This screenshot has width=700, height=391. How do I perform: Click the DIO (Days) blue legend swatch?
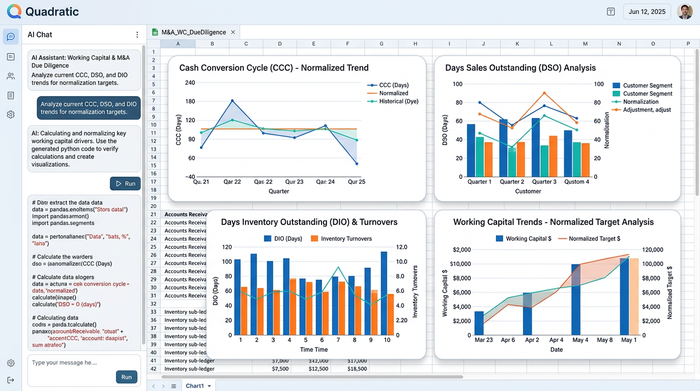267,239
